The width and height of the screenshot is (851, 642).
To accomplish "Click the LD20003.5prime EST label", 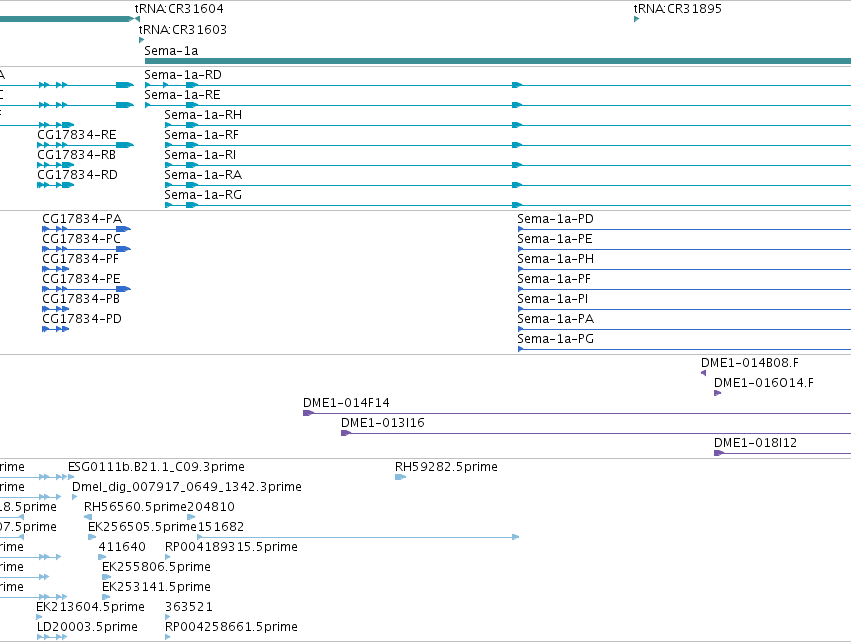I will 87,627.
